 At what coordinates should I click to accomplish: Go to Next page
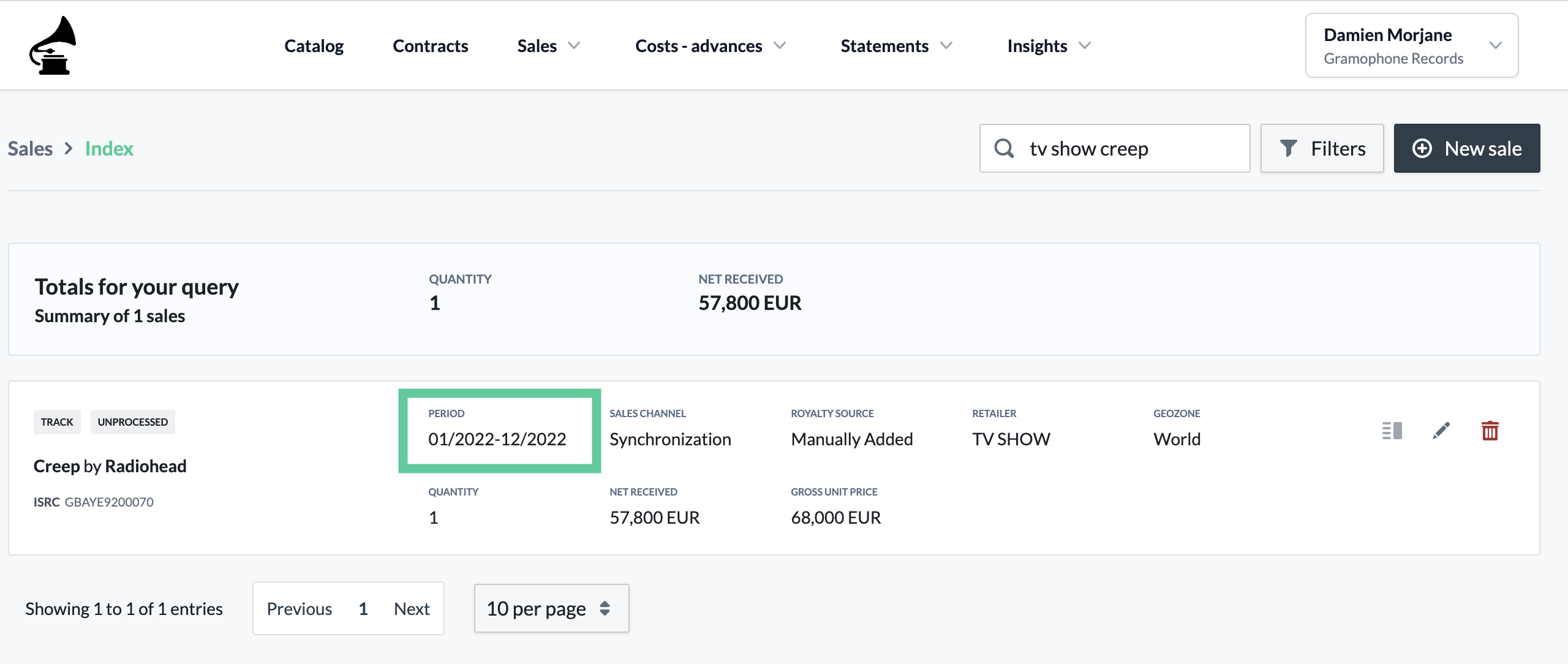click(412, 608)
